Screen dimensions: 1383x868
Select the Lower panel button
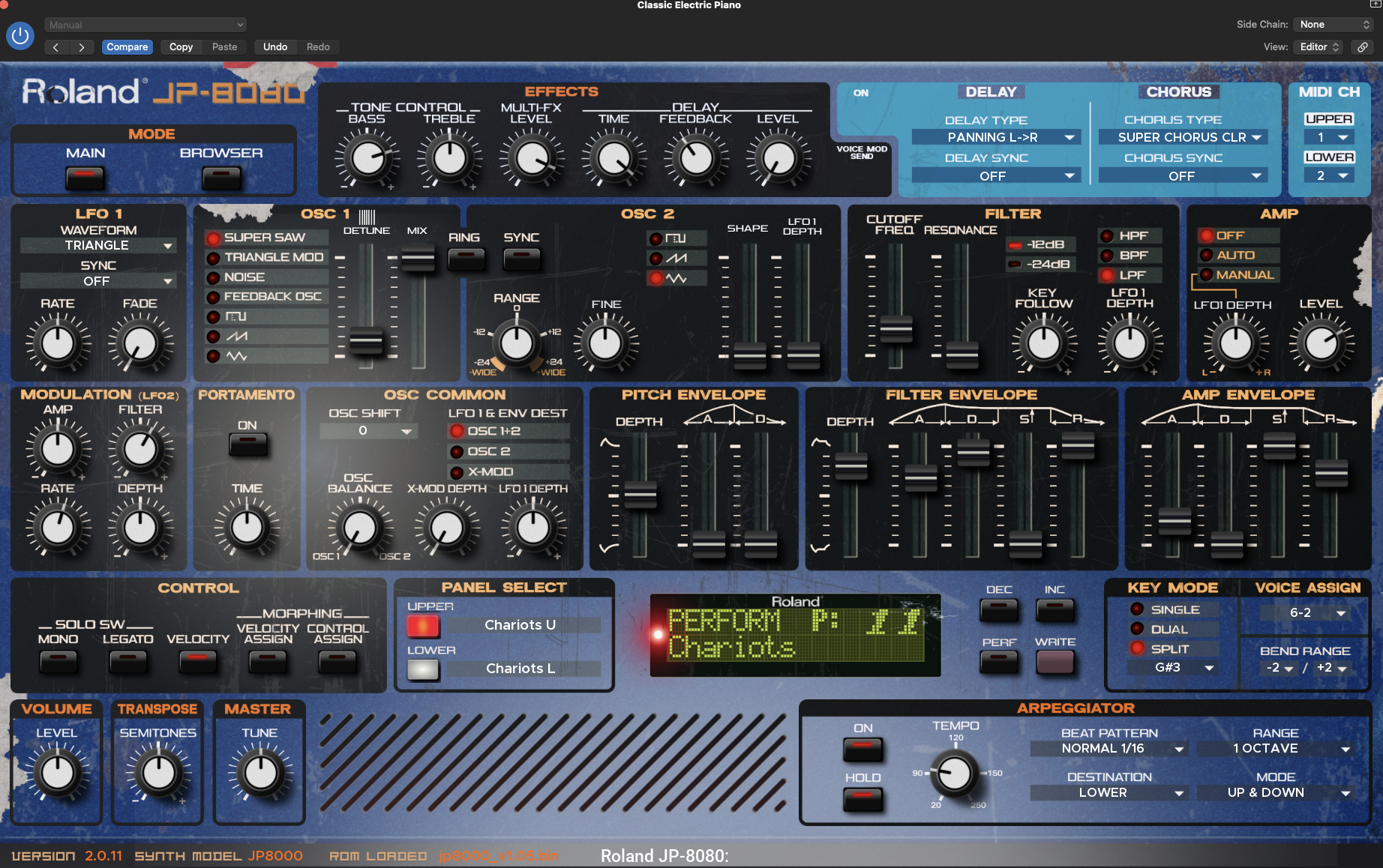[423, 669]
